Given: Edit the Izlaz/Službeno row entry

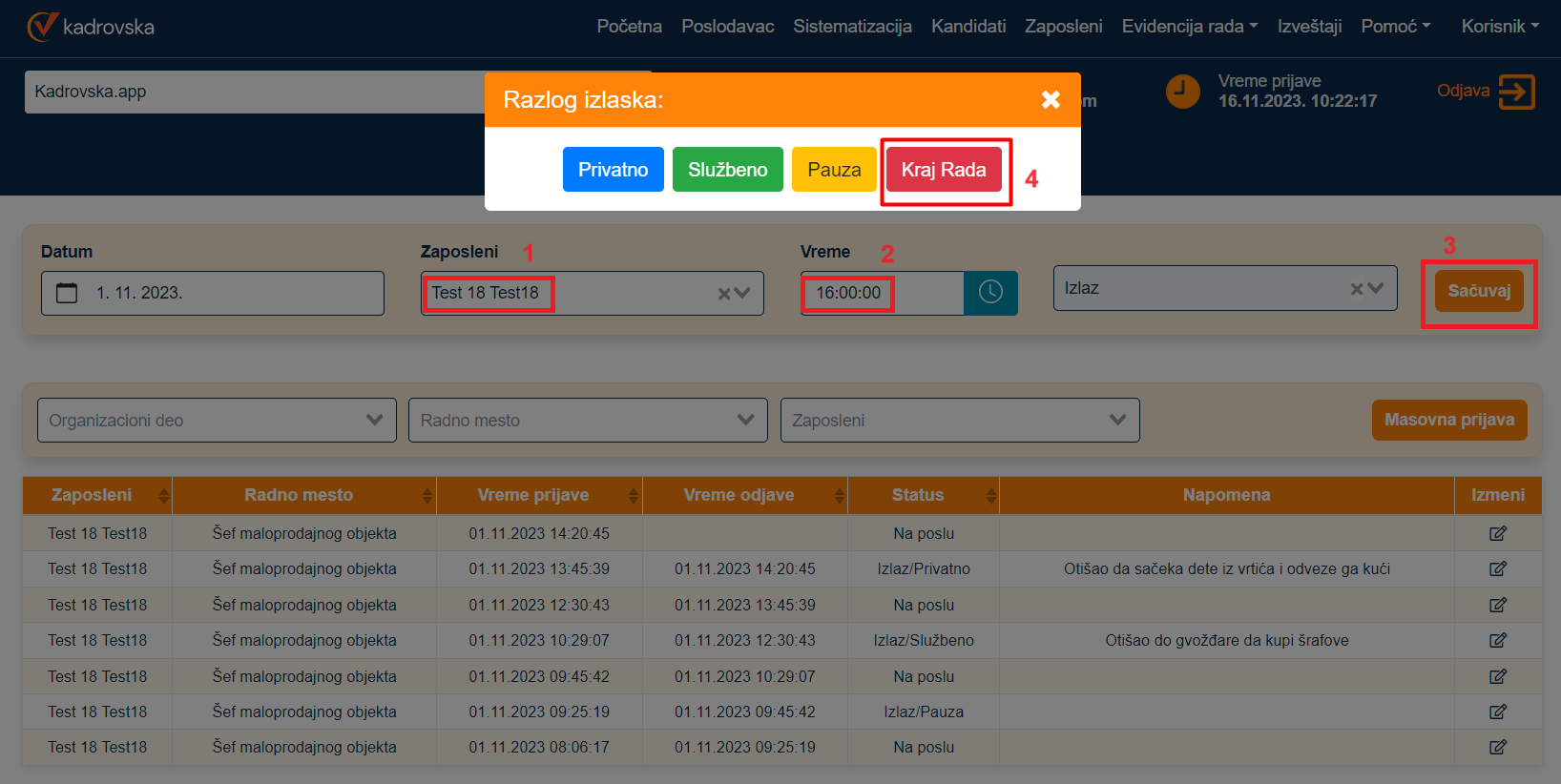Looking at the screenshot, I should click(1497, 641).
